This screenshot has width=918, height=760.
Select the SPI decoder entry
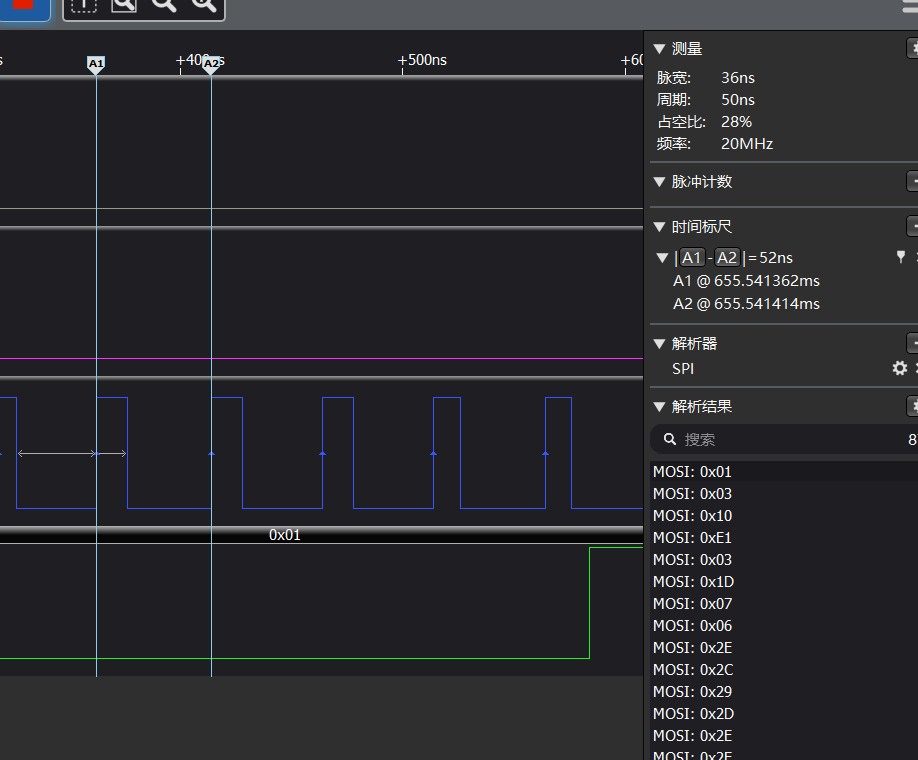tap(683, 369)
